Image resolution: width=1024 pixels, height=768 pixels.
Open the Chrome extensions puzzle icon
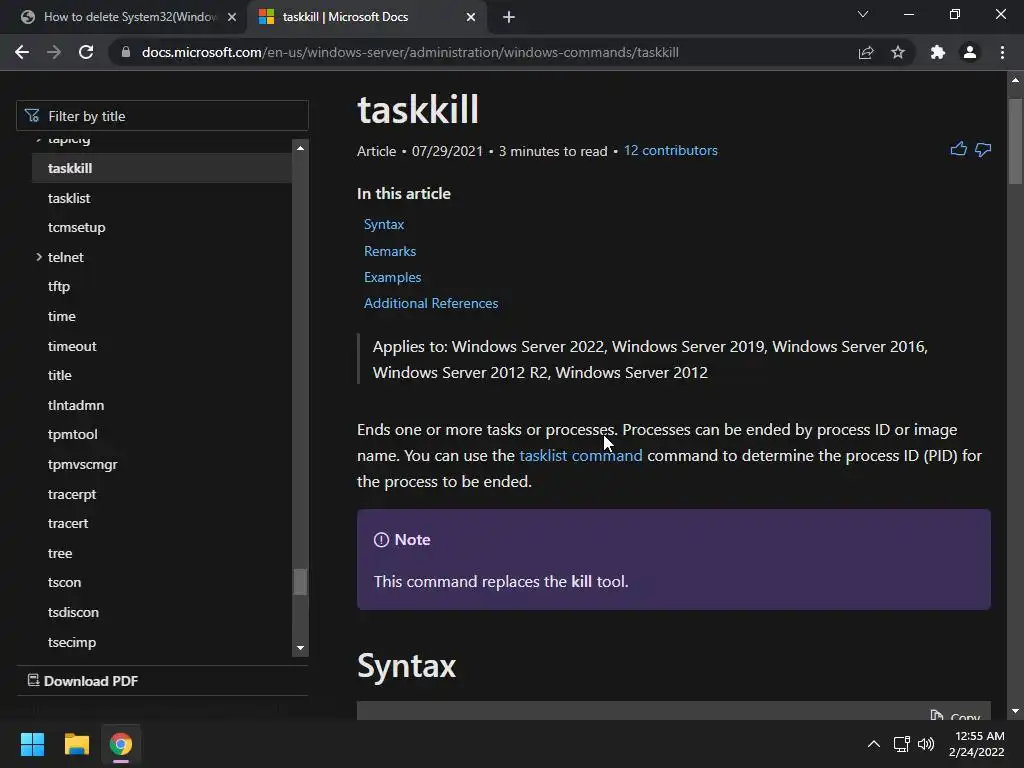coord(938,52)
